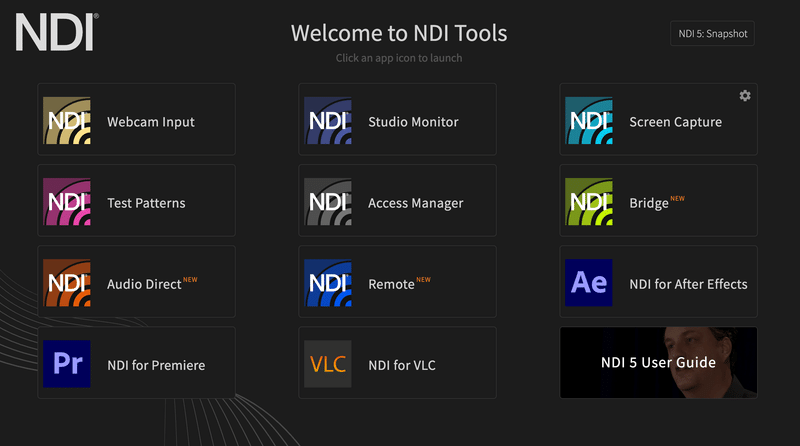
Task: Click the VLC icon
Action: coord(328,364)
